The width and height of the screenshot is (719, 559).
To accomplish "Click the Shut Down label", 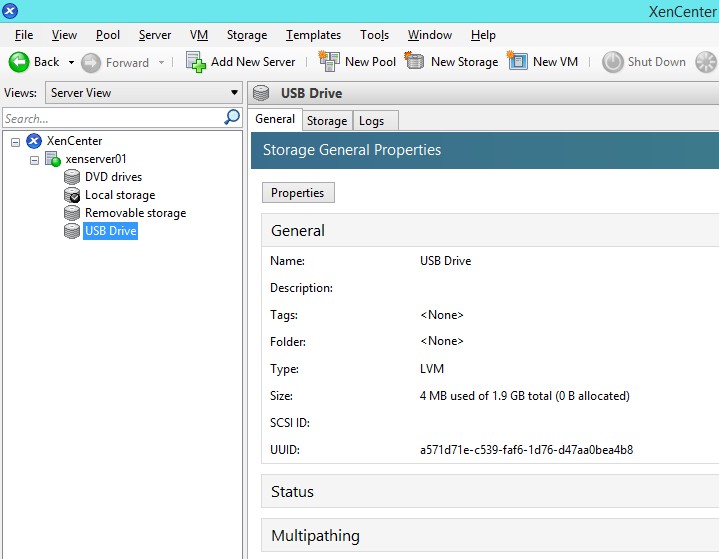I will point(657,62).
